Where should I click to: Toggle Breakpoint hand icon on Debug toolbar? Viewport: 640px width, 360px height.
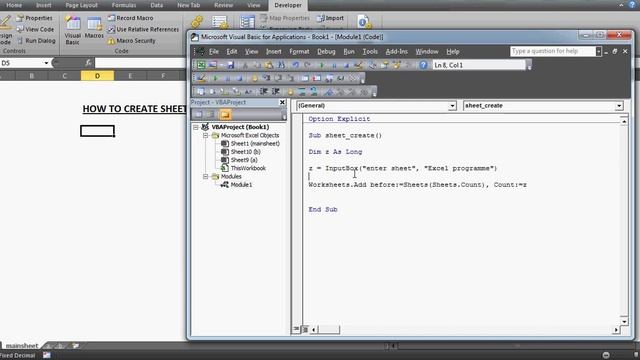coord(255,78)
